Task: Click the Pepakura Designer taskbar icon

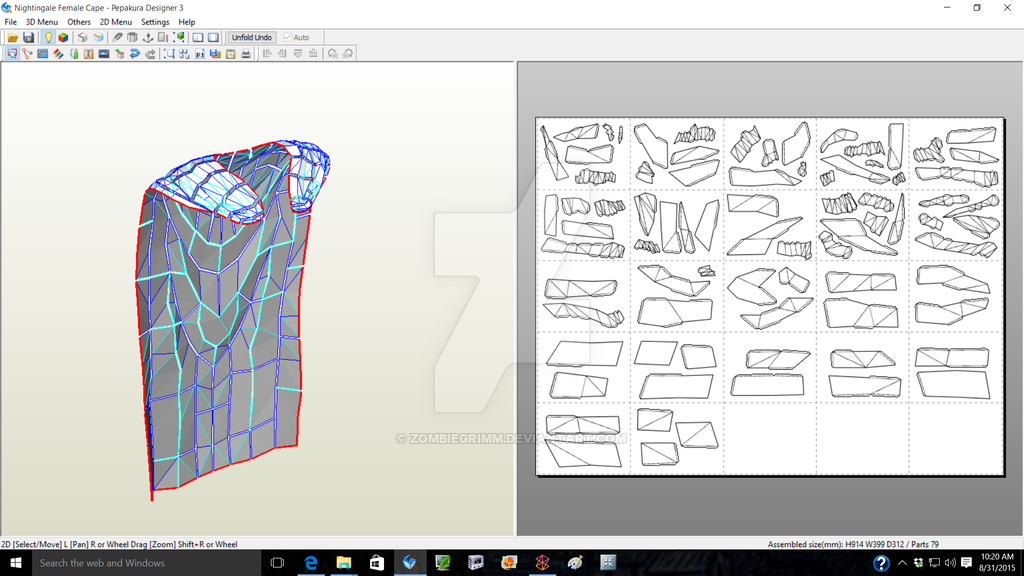Action: coord(409,563)
